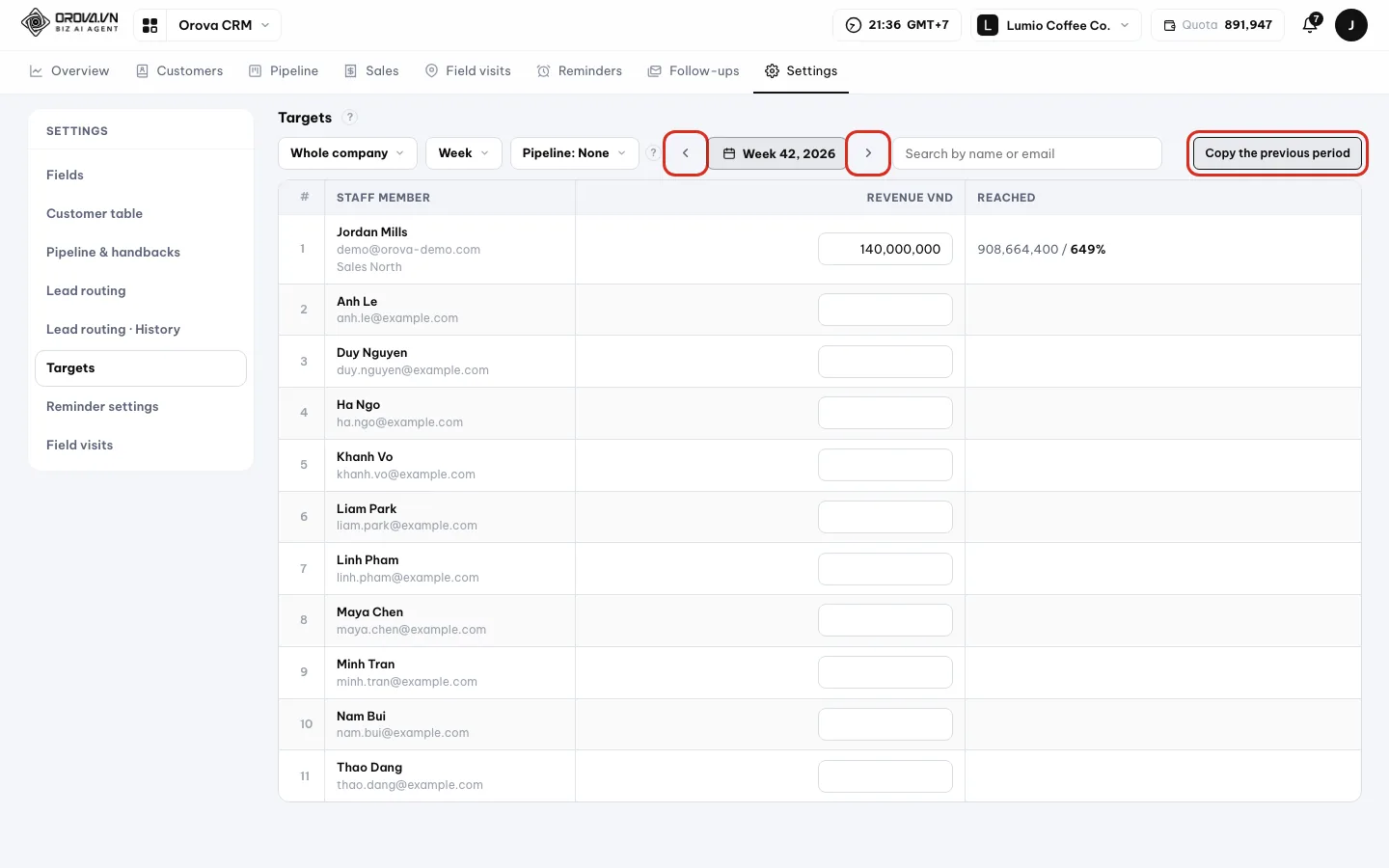
Task: Click Thao Dang's revenue target field
Action: (885, 776)
